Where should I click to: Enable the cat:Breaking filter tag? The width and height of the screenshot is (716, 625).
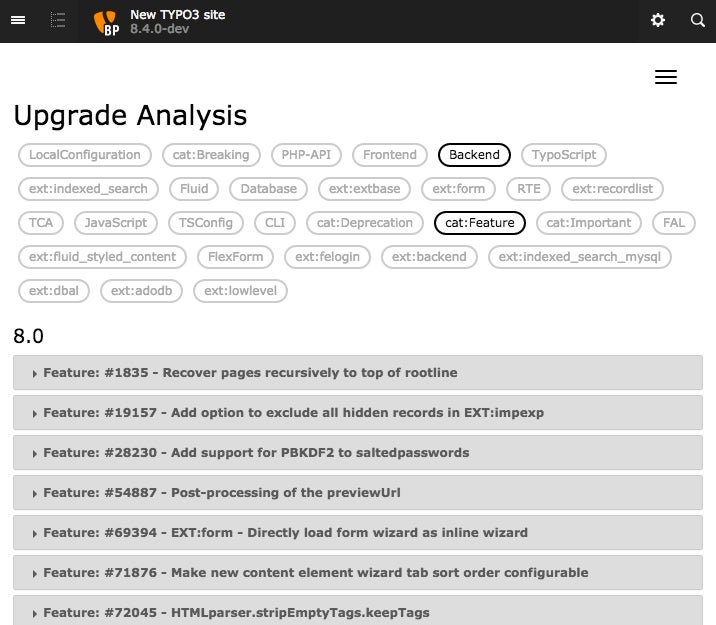tap(211, 155)
